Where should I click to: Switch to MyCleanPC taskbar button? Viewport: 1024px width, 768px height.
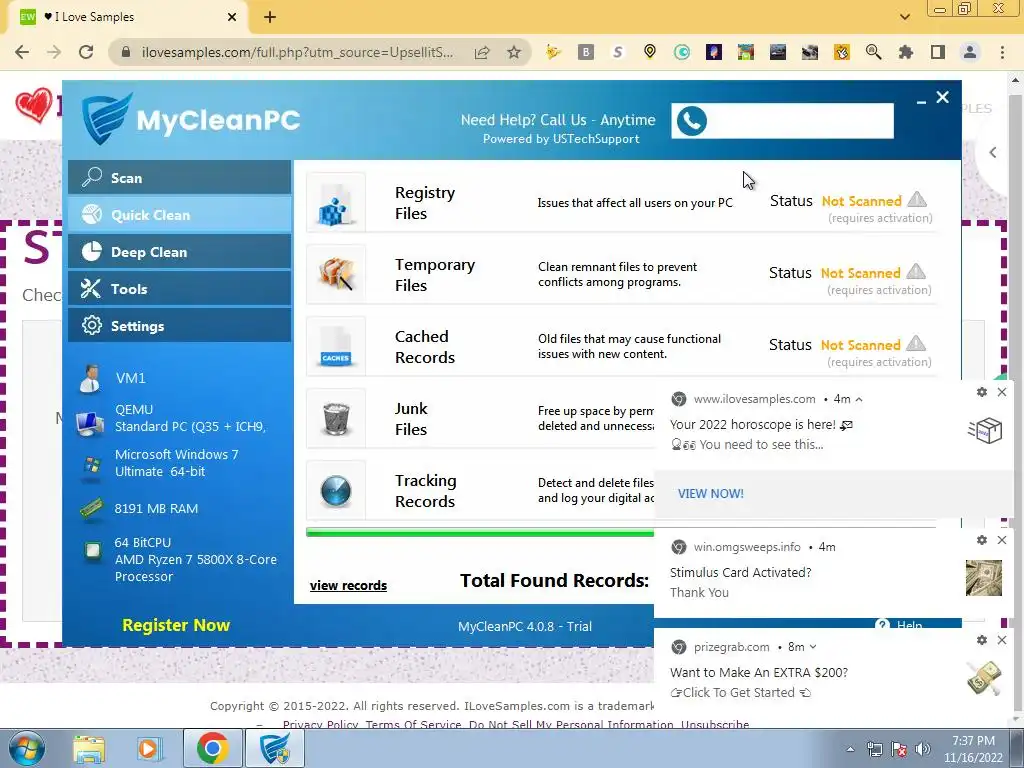[x=275, y=748]
